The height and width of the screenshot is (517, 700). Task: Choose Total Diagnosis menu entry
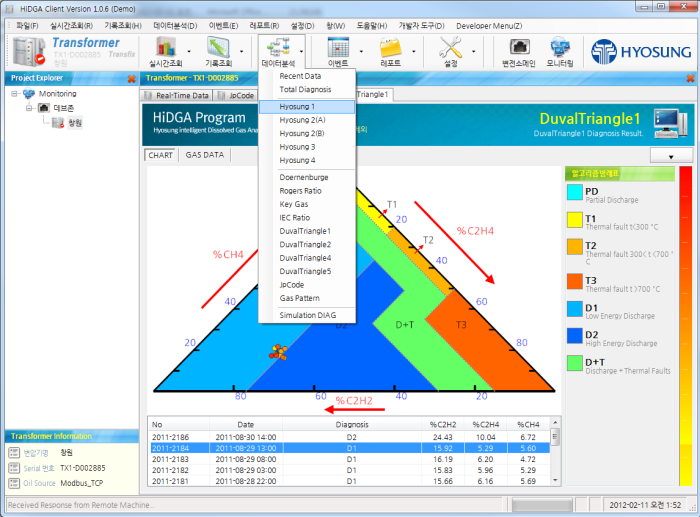point(307,89)
